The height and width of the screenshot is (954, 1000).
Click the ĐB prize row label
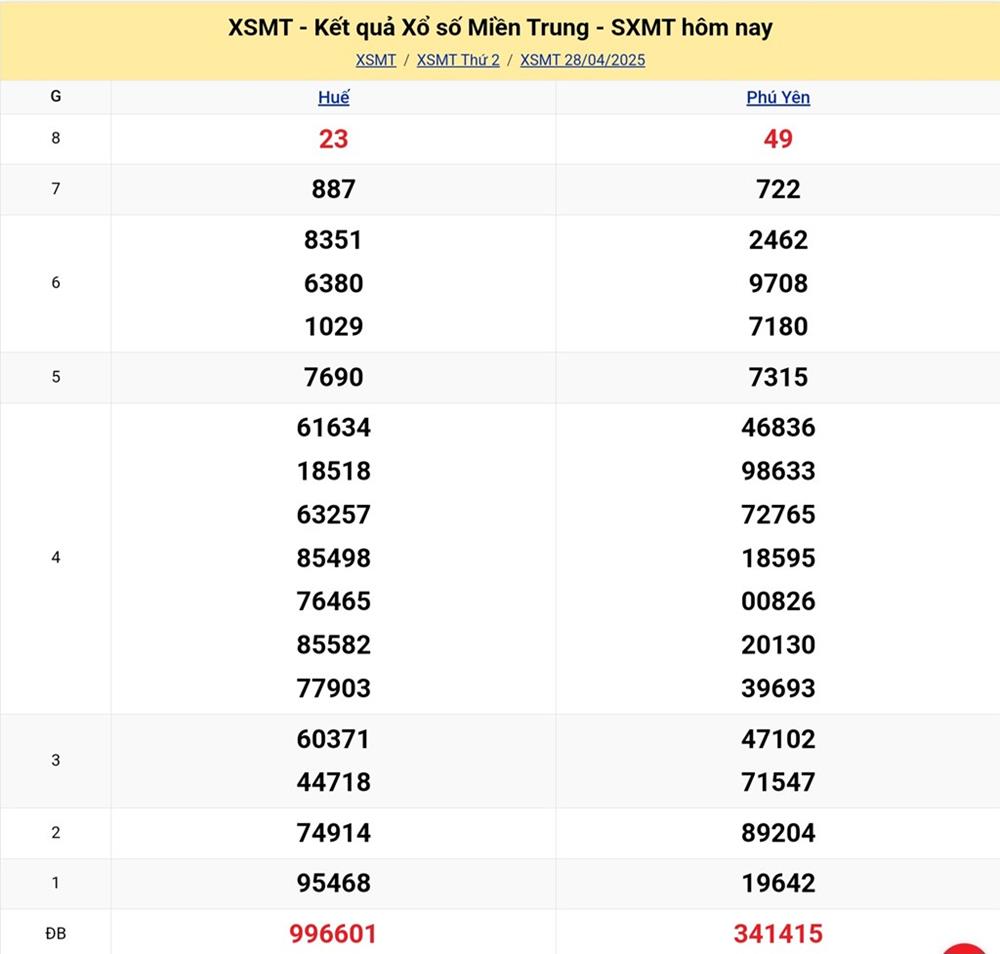click(55, 934)
